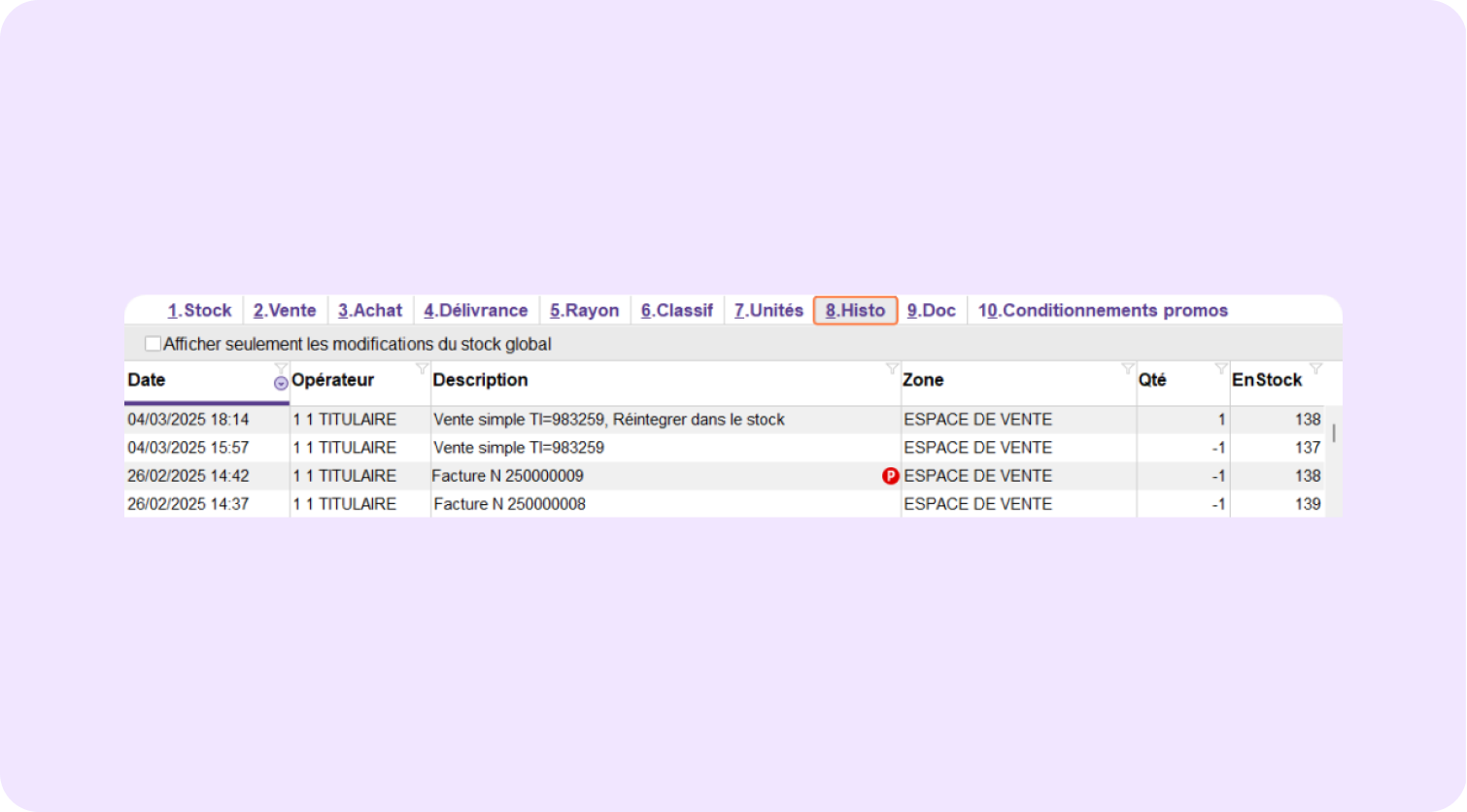The width and height of the screenshot is (1467, 812).
Task: Click the red P icon on Facture row
Action: coord(890,476)
